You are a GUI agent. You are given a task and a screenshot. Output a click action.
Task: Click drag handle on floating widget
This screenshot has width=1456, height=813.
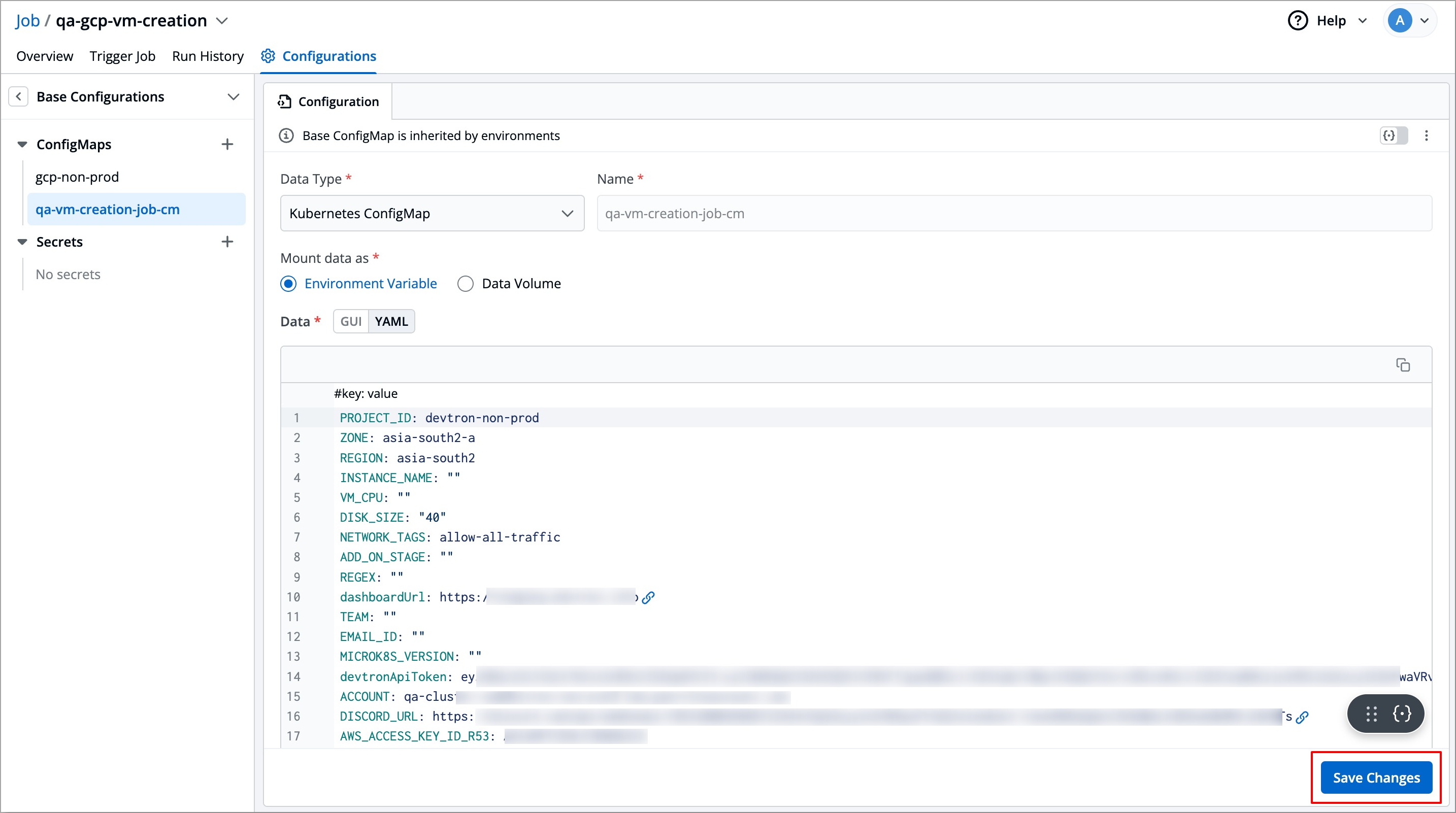[1372, 714]
